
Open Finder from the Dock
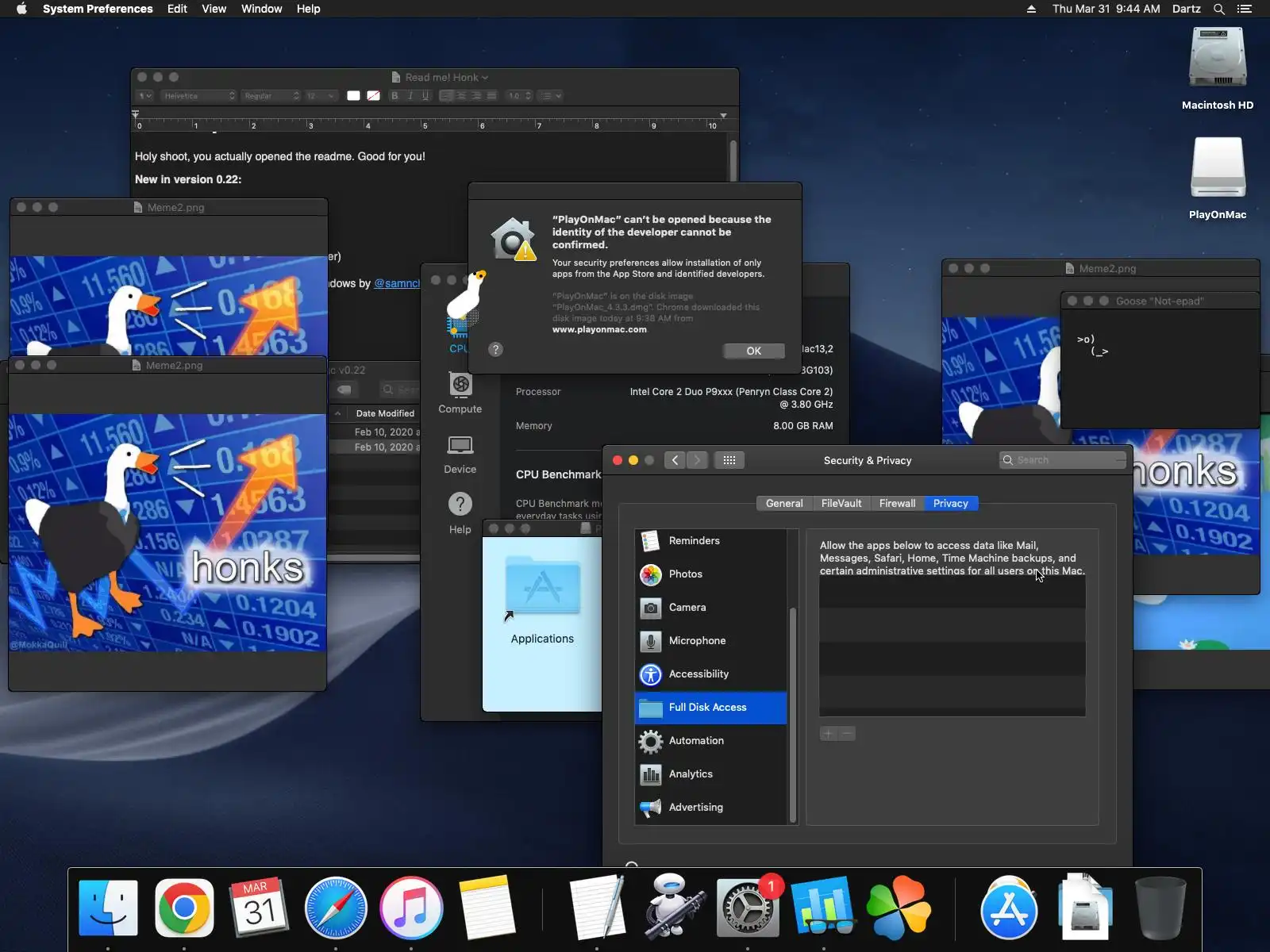pos(109,908)
